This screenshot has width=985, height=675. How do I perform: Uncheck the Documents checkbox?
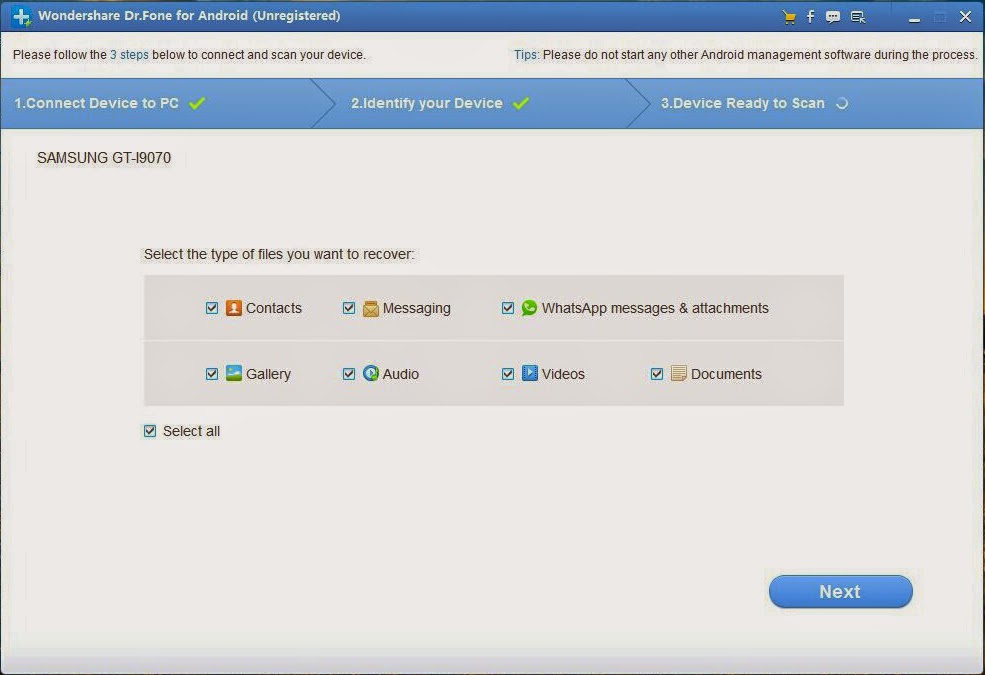tap(656, 374)
